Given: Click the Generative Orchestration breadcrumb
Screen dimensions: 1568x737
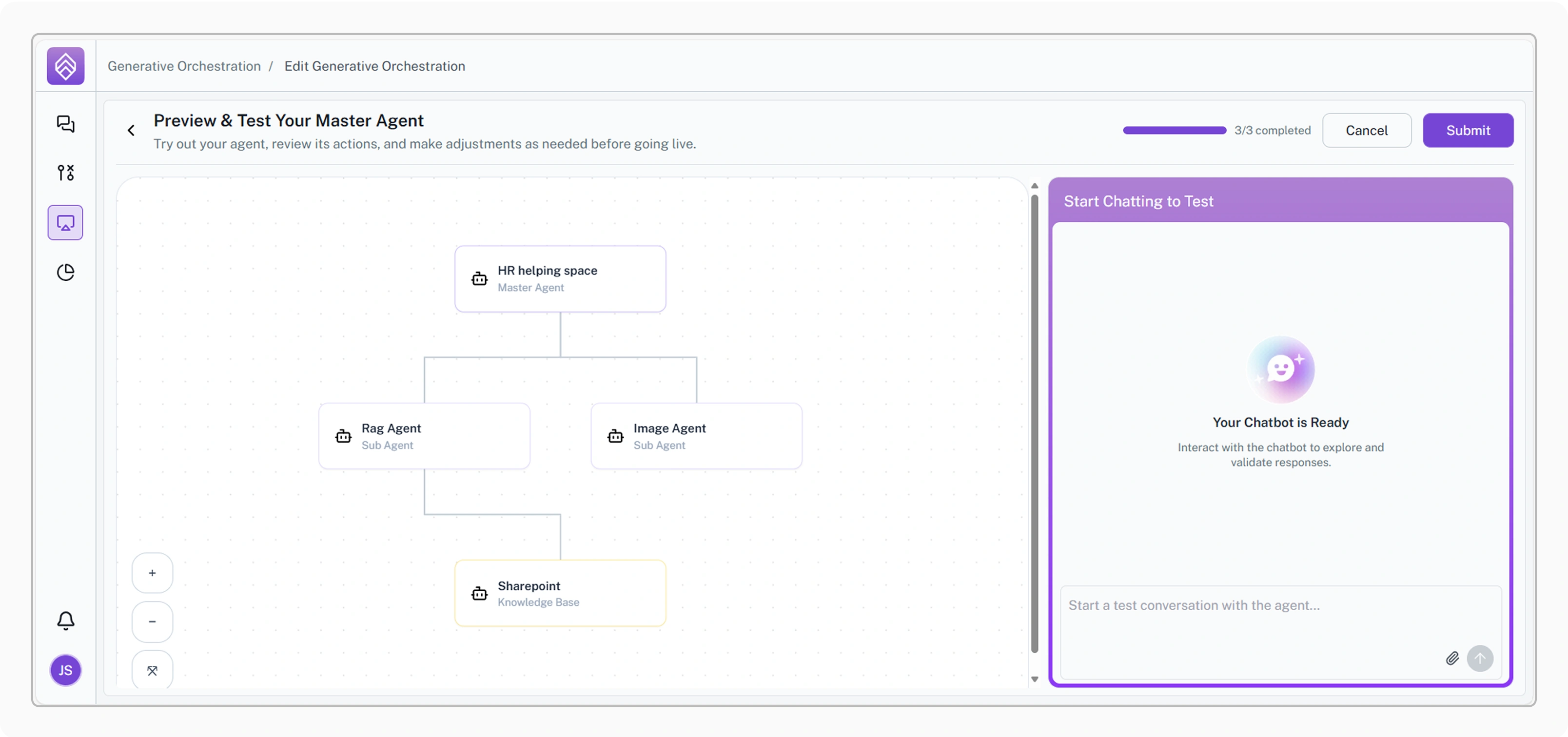Looking at the screenshot, I should click(184, 66).
